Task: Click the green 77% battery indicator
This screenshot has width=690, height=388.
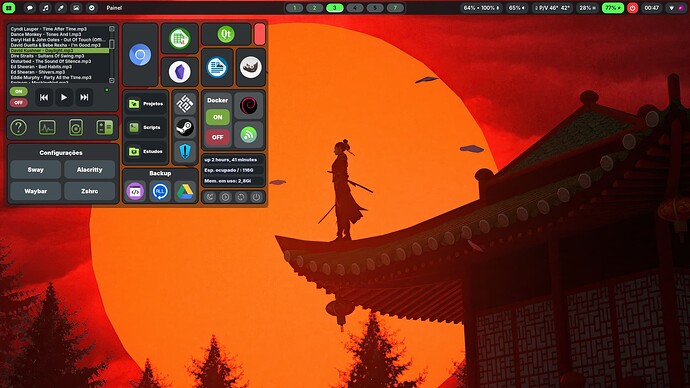Action: click(613, 8)
